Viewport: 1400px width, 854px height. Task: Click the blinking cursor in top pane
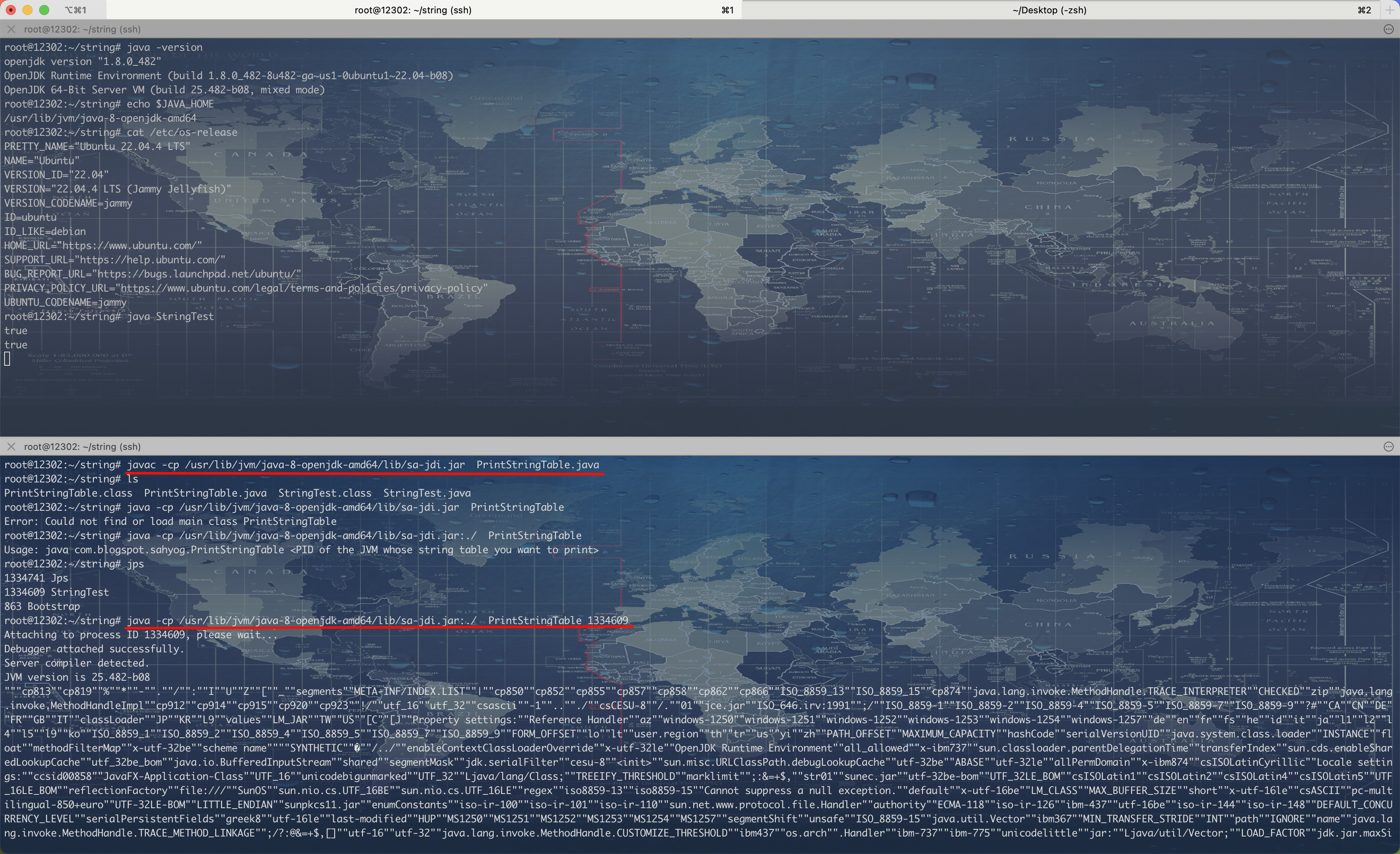pyautogui.click(x=7, y=359)
